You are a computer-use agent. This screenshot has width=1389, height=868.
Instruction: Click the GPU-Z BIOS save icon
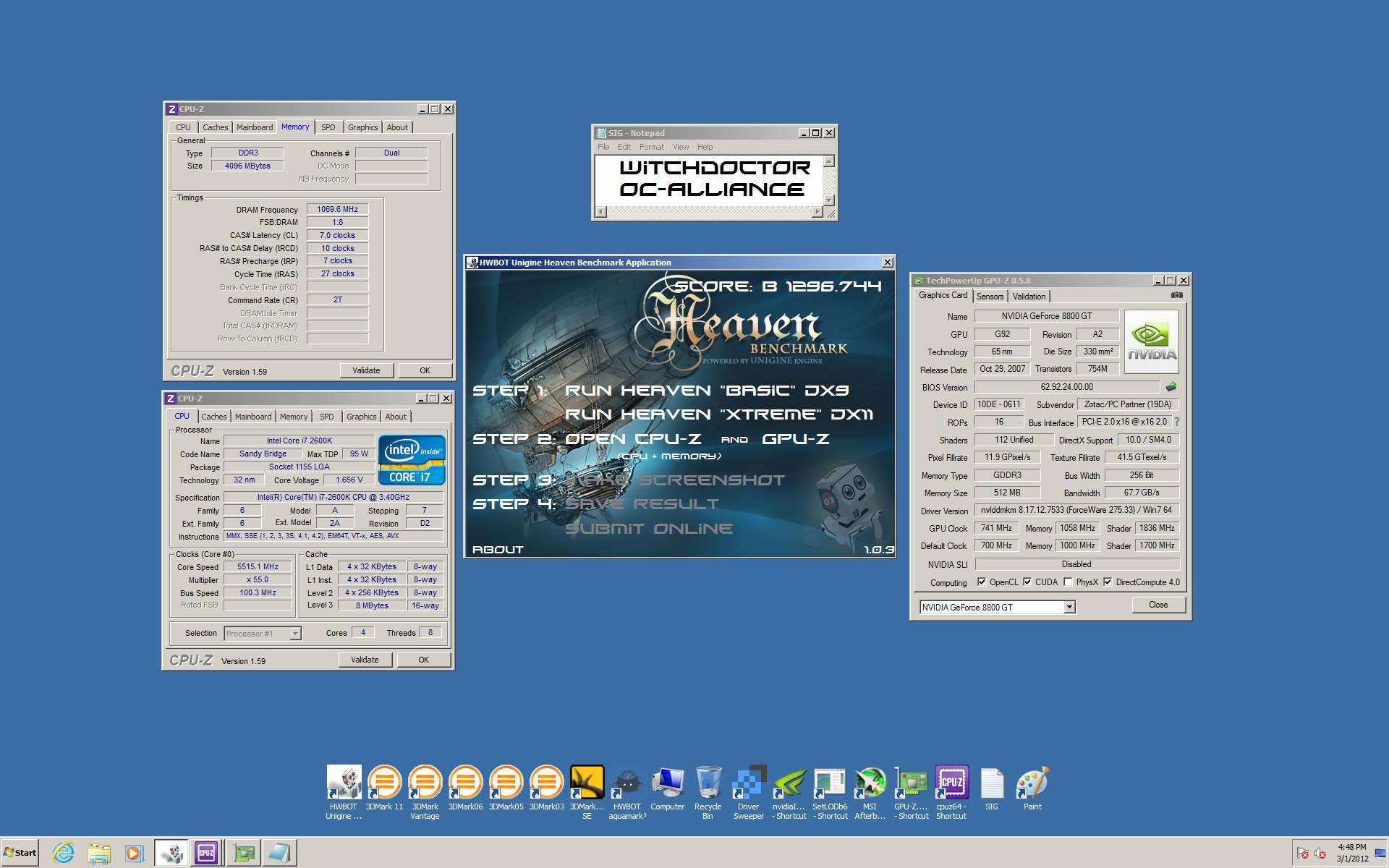tap(1171, 387)
